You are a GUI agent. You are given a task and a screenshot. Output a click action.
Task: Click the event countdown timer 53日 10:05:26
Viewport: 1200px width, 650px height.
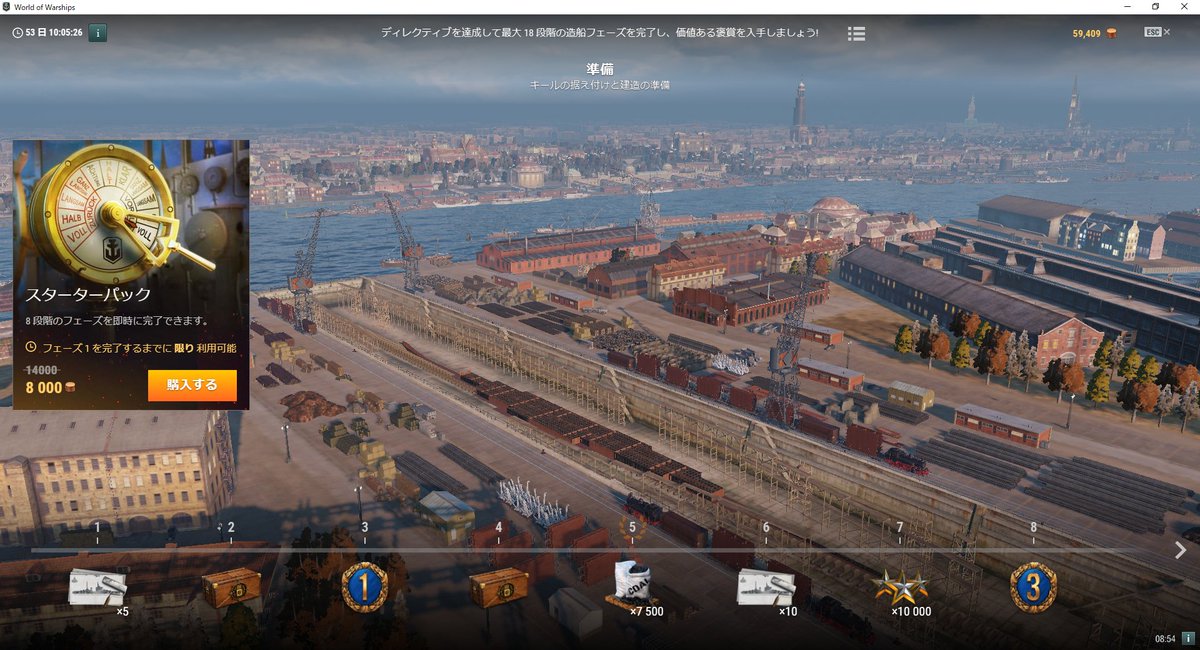pos(54,33)
